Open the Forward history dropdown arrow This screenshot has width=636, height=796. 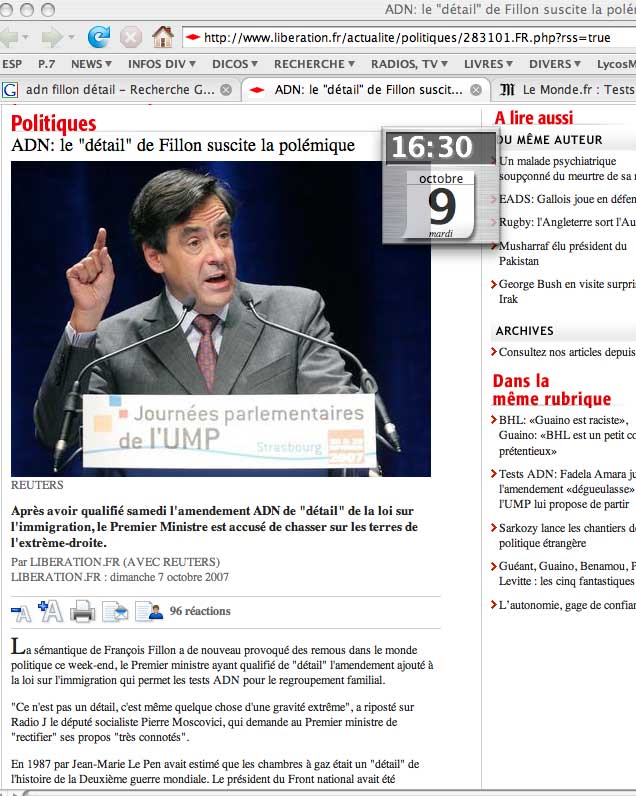pos(71,38)
